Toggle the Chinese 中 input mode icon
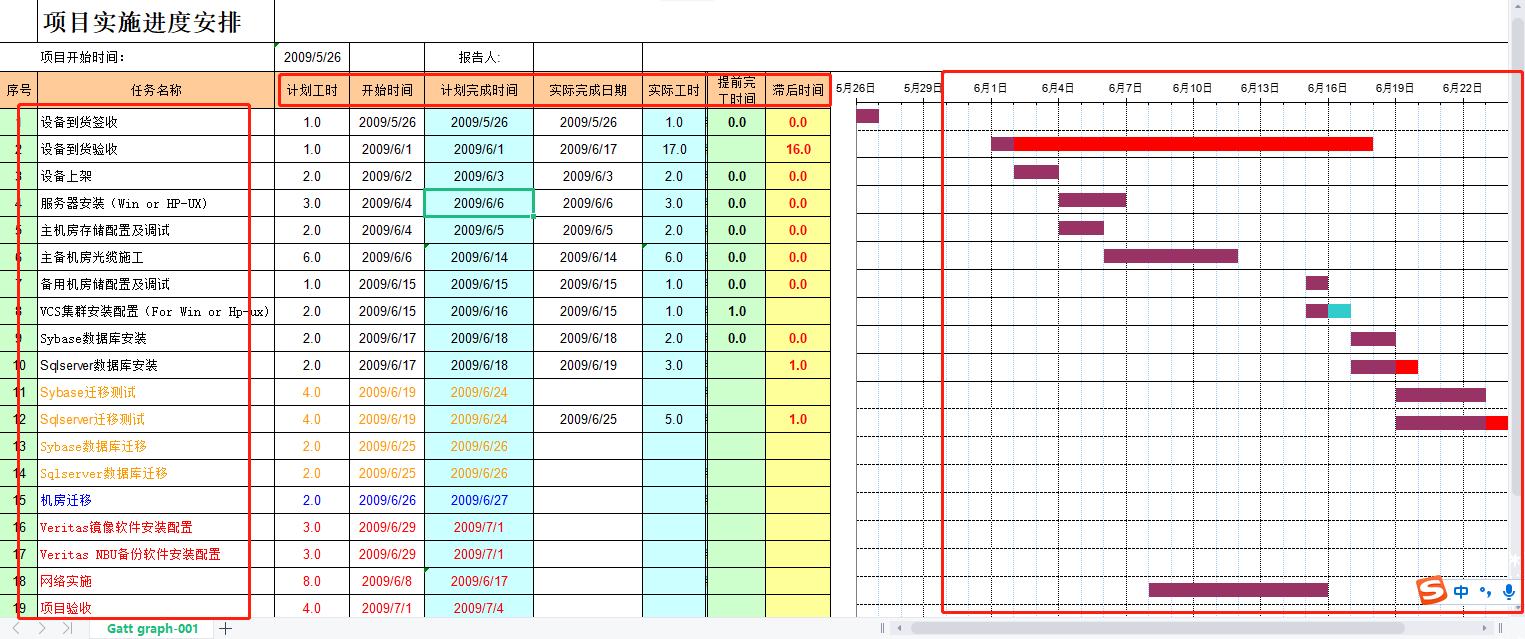Image resolution: width=1525 pixels, height=639 pixels. pyautogui.click(x=1461, y=592)
